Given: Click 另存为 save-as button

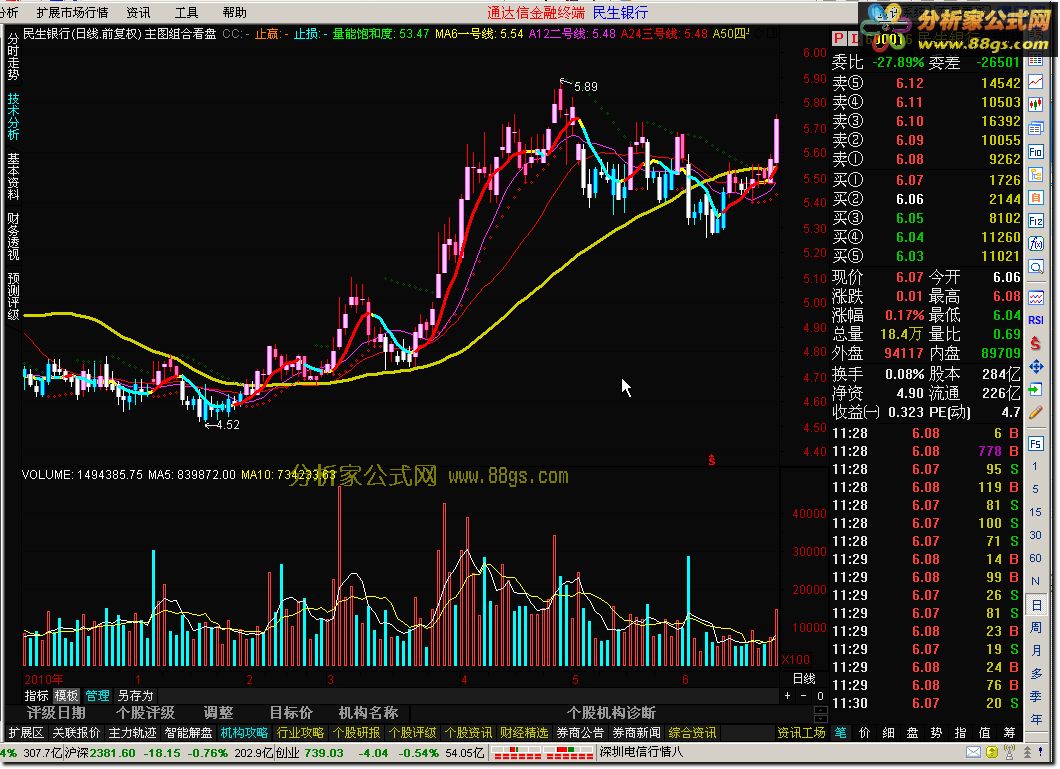Looking at the screenshot, I should click(135, 695).
